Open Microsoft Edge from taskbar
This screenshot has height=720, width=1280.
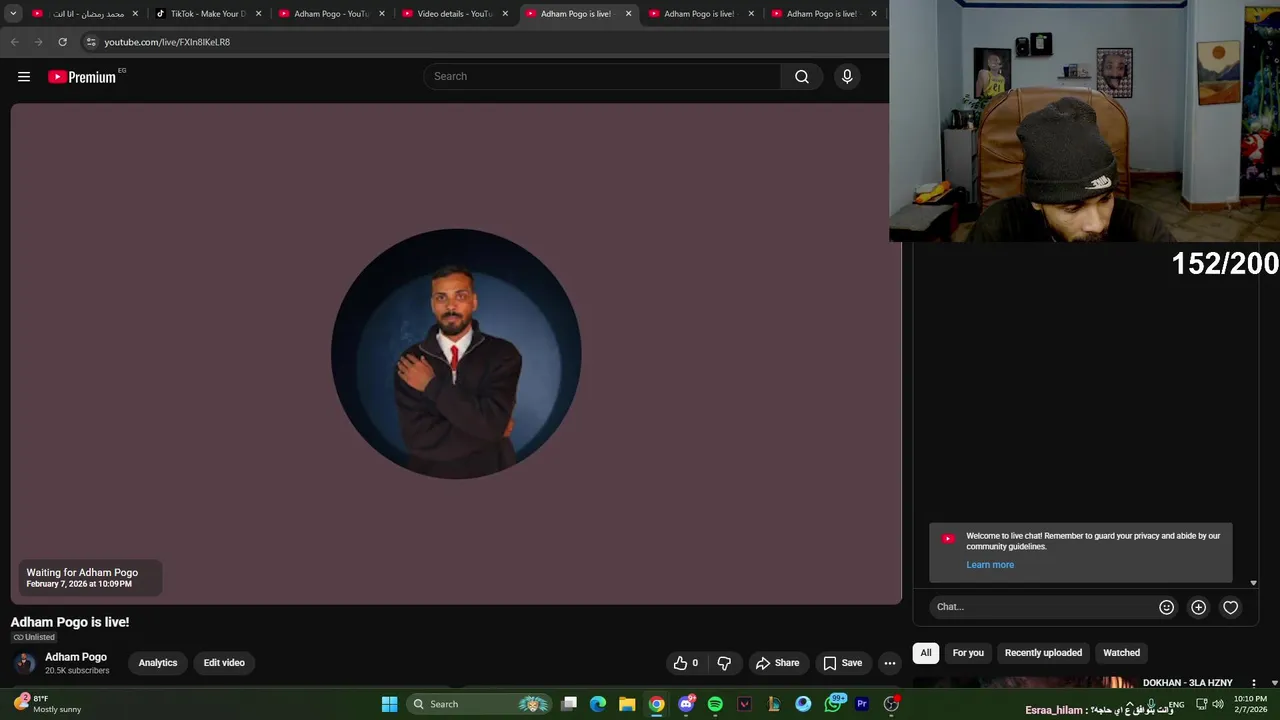point(598,704)
